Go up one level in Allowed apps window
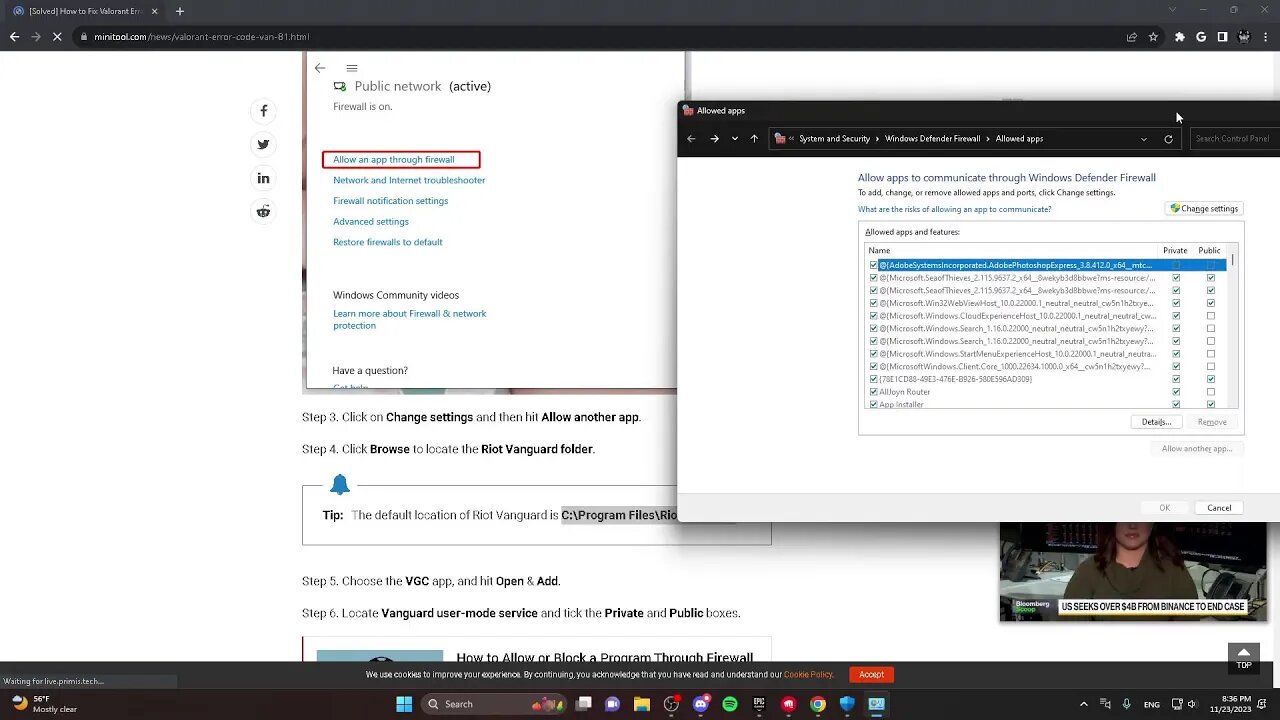This screenshot has height=720, width=1280. point(754,139)
